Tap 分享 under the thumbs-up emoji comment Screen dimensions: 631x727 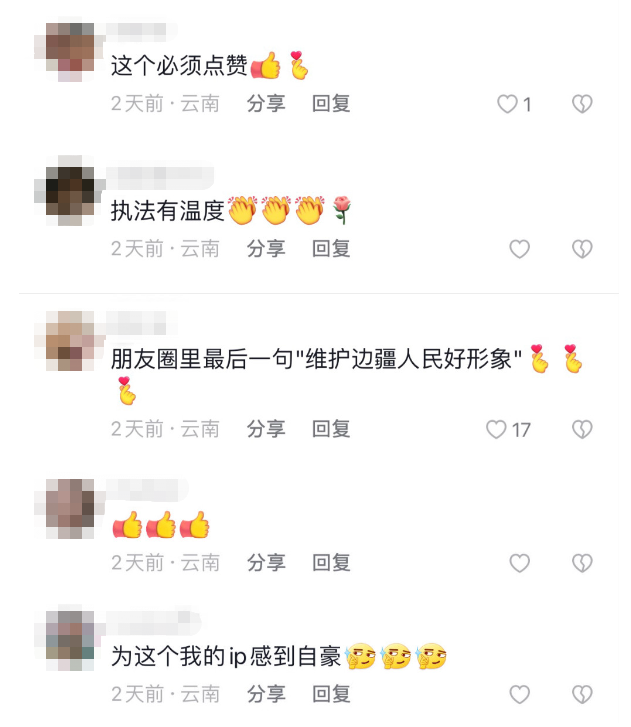[266, 563]
